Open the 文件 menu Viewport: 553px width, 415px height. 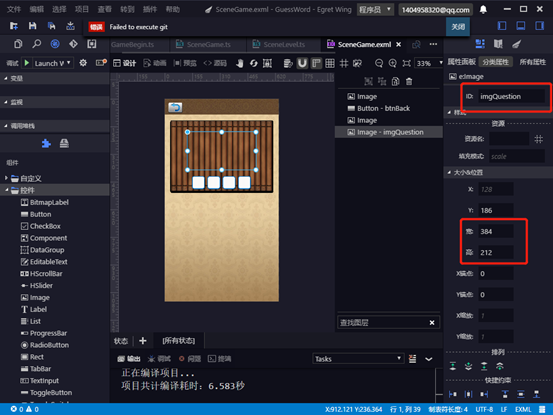click(14, 10)
